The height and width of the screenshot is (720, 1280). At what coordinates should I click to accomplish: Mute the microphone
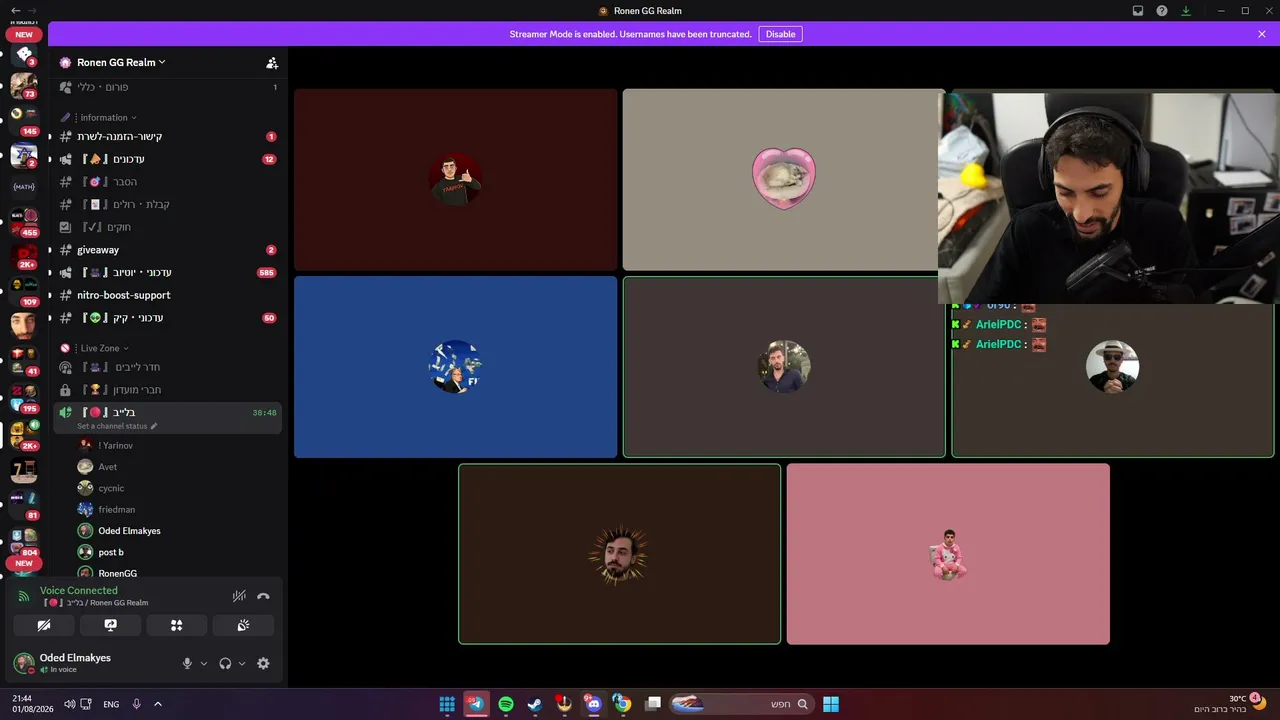(x=187, y=663)
